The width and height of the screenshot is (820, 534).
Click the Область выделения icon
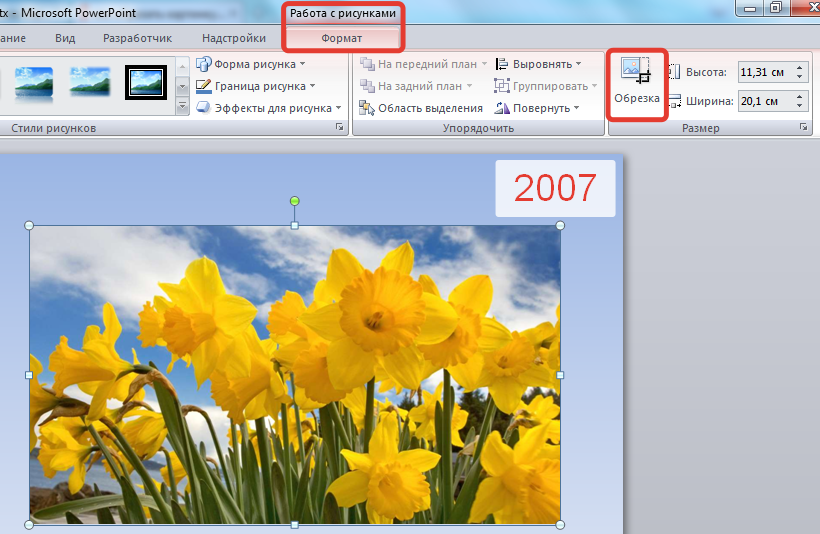[367, 108]
